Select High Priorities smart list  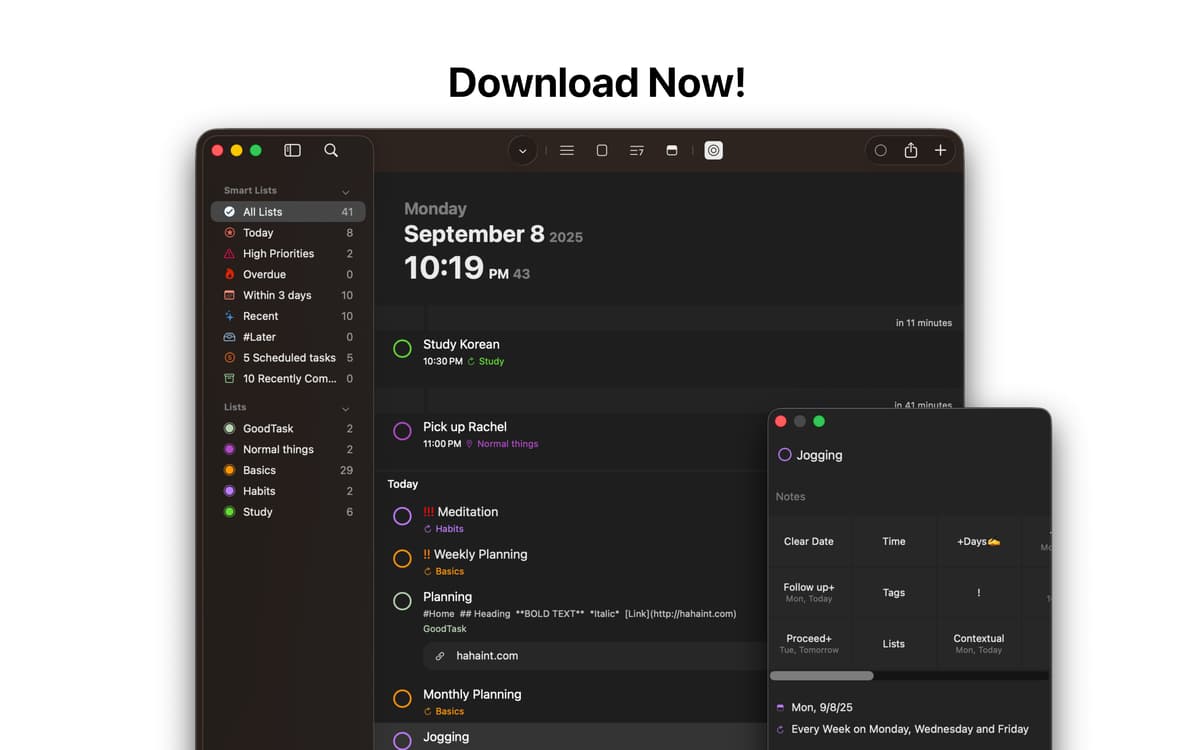(278, 254)
